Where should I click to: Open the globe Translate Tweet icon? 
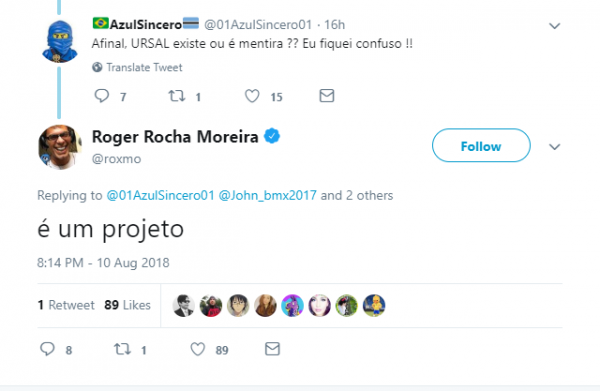(97, 67)
